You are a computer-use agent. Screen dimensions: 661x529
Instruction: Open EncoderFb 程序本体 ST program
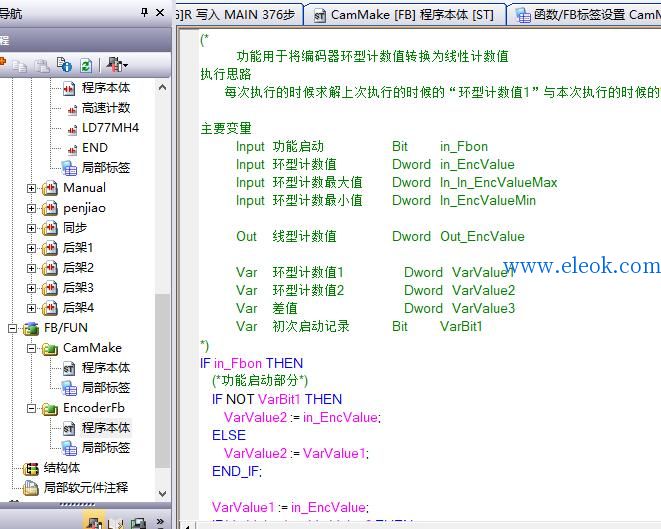point(106,427)
